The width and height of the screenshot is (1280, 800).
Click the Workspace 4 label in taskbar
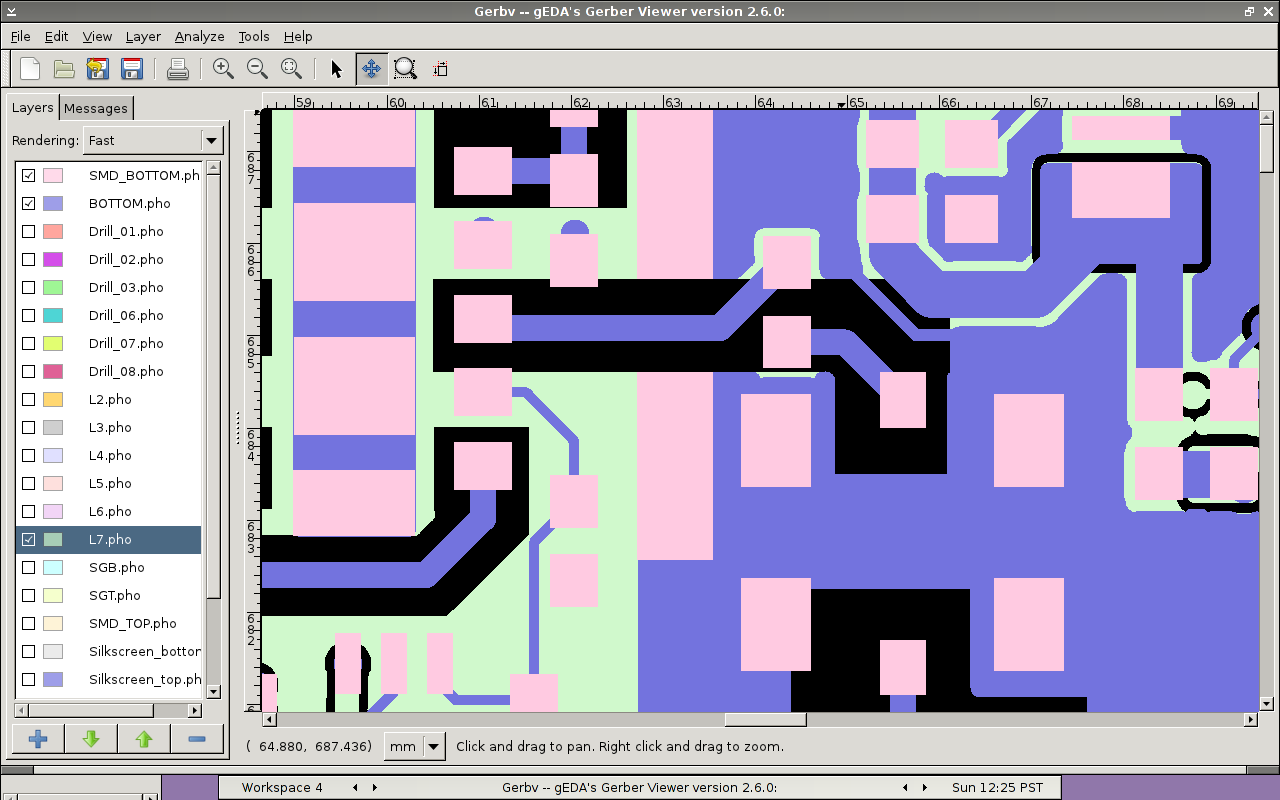point(282,787)
